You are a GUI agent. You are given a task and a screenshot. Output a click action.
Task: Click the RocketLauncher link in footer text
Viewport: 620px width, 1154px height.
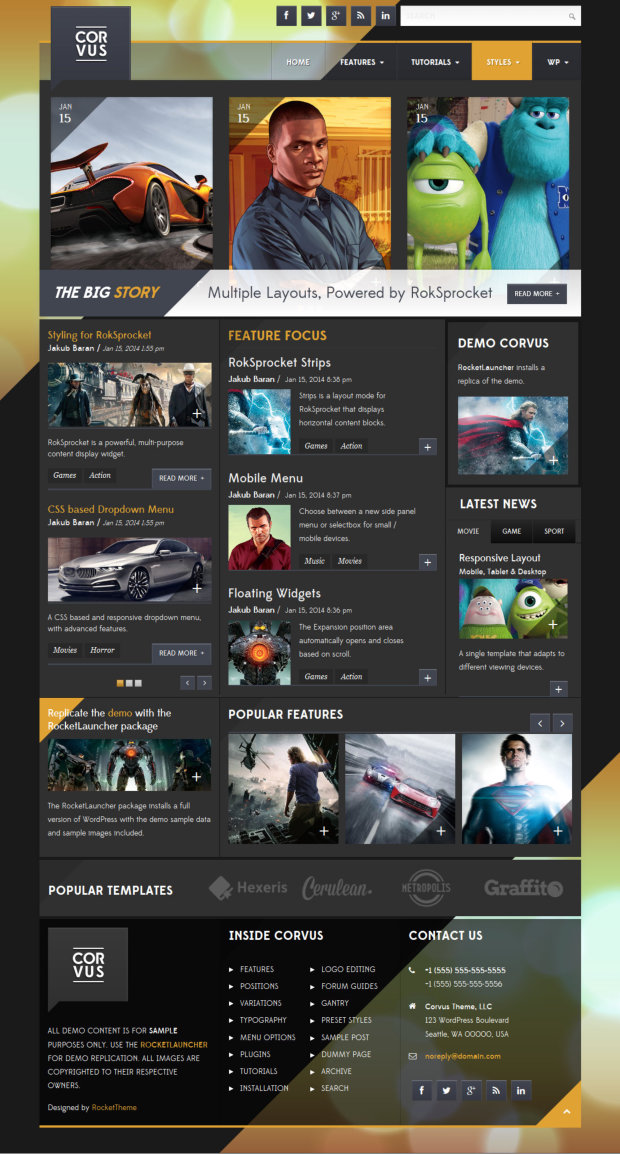click(174, 1044)
